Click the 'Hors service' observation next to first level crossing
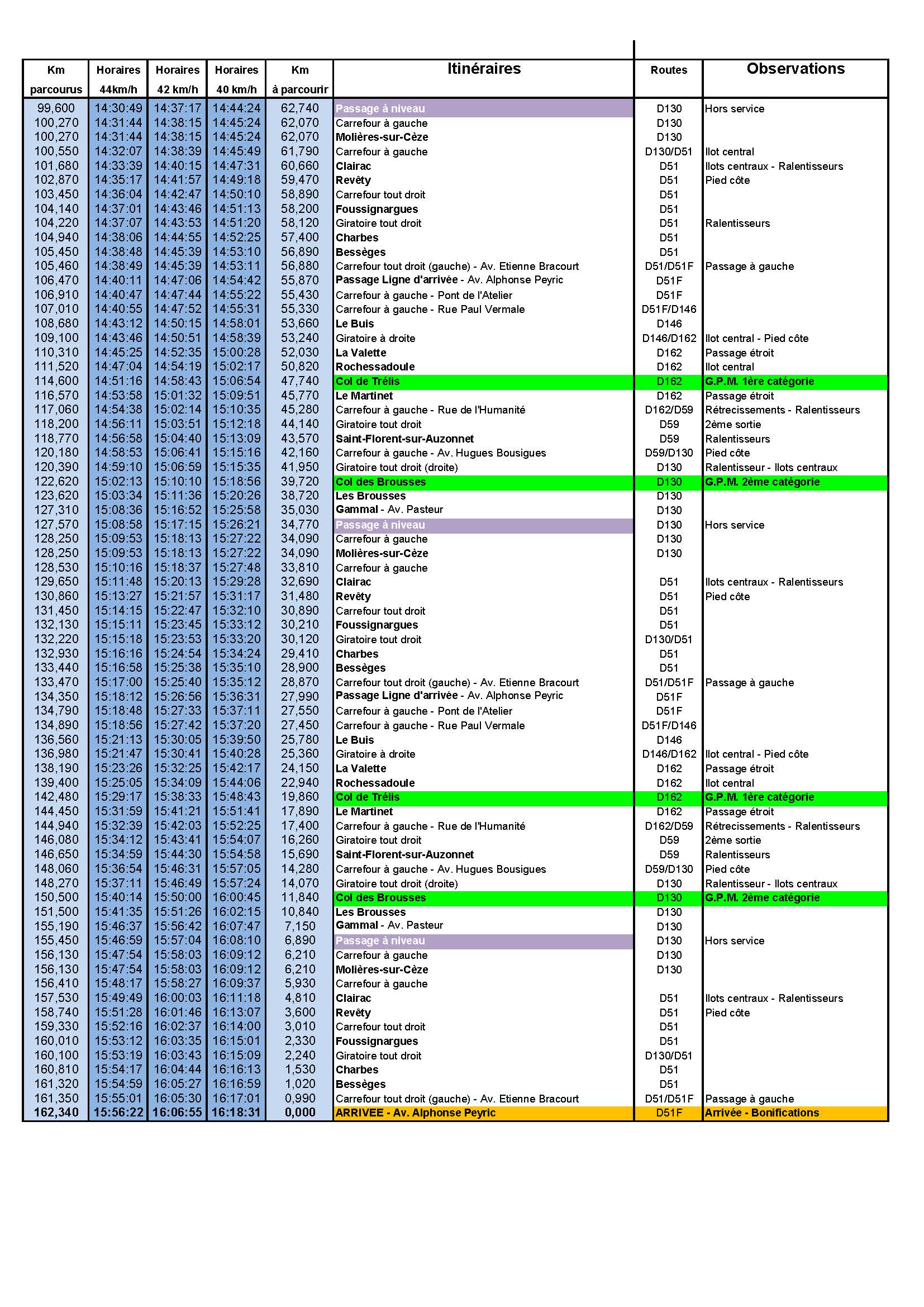The height and width of the screenshot is (1307, 924). tap(732, 109)
